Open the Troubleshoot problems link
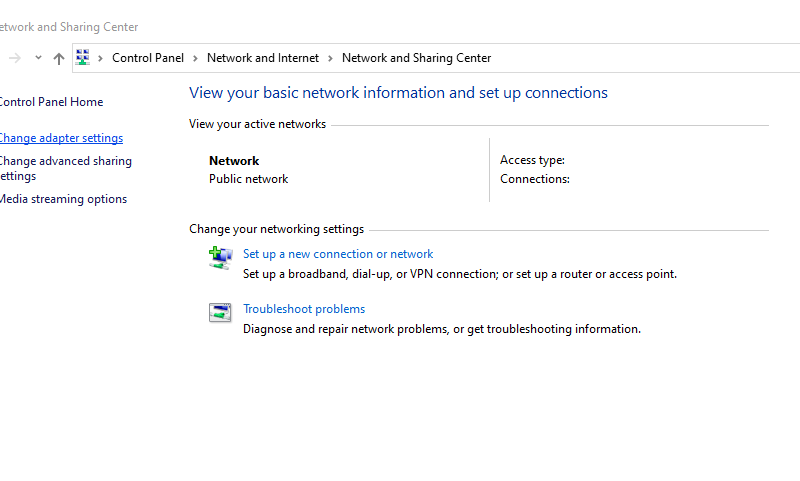 [x=304, y=309]
